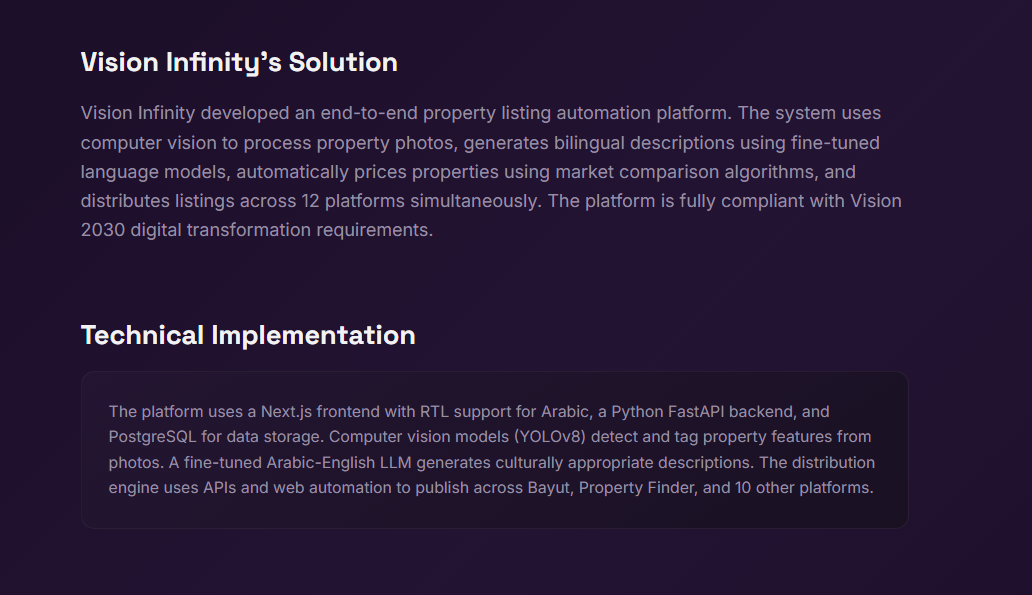The image size is (1032, 595).
Task: Click the solution description paragraph
Action: [x=491, y=171]
